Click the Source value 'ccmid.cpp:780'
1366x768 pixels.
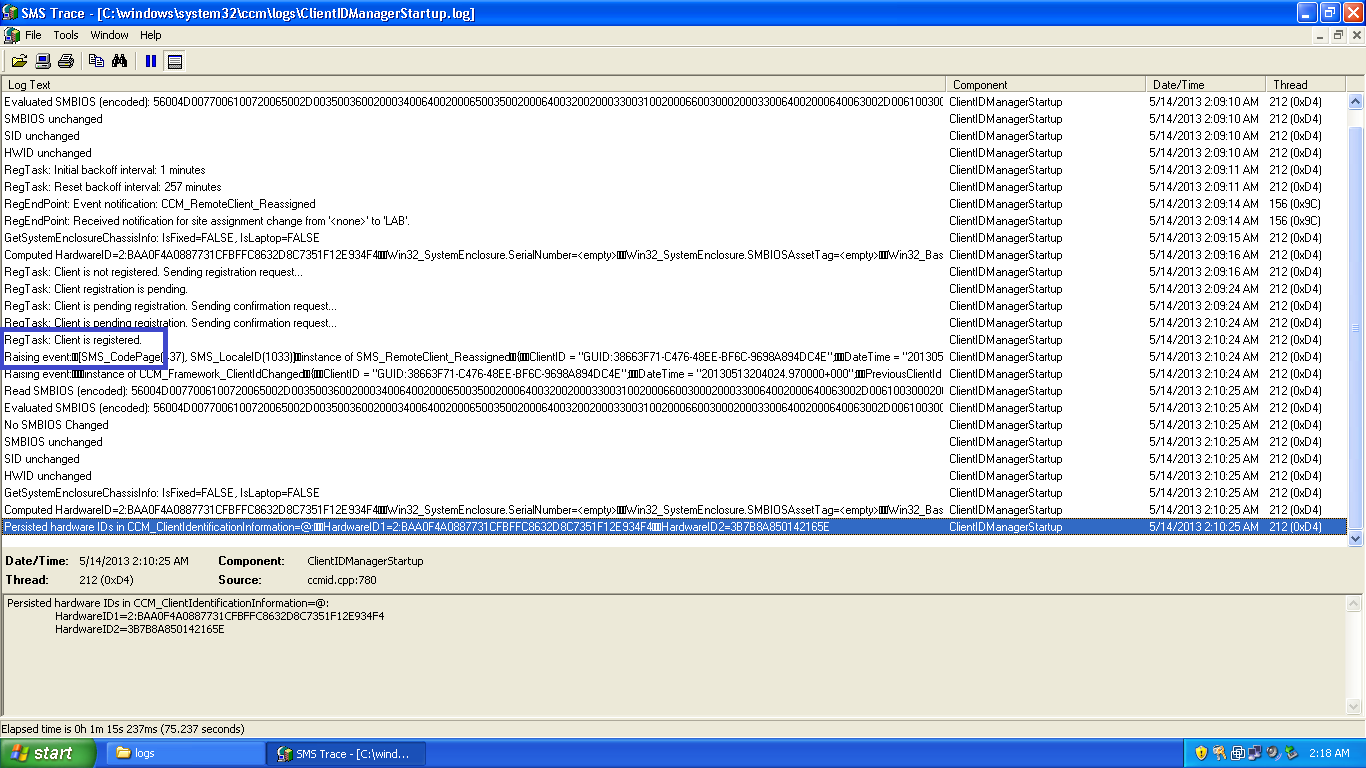point(342,580)
